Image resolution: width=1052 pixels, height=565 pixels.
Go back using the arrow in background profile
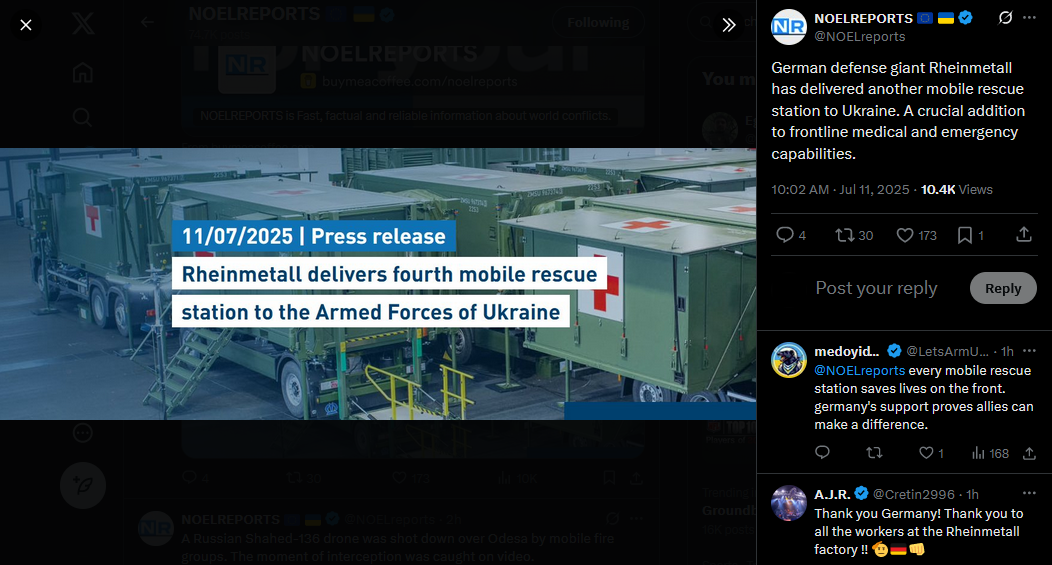(148, 23)
